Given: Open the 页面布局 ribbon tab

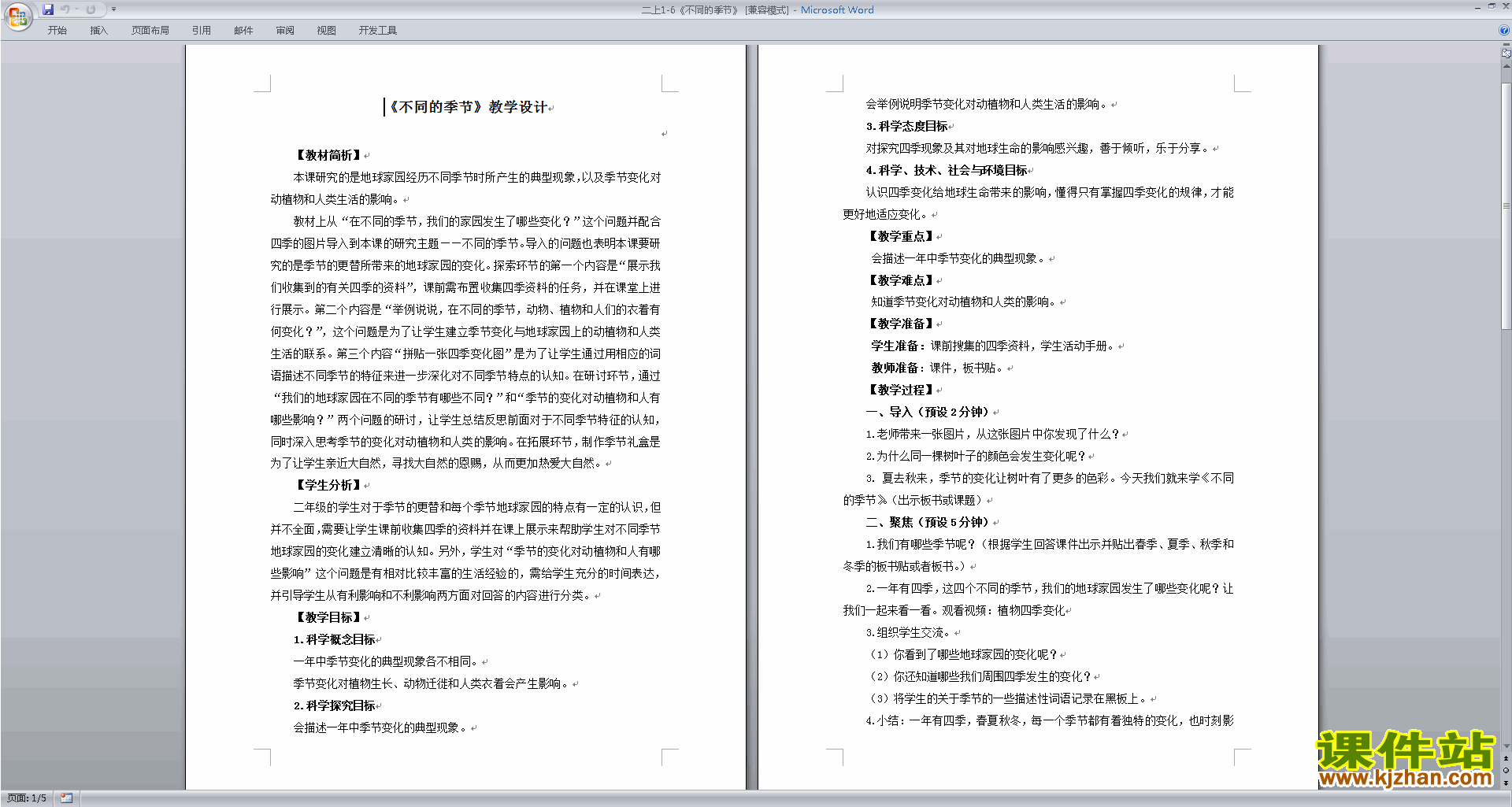Looking at the screenshot, I should point(150,31).
